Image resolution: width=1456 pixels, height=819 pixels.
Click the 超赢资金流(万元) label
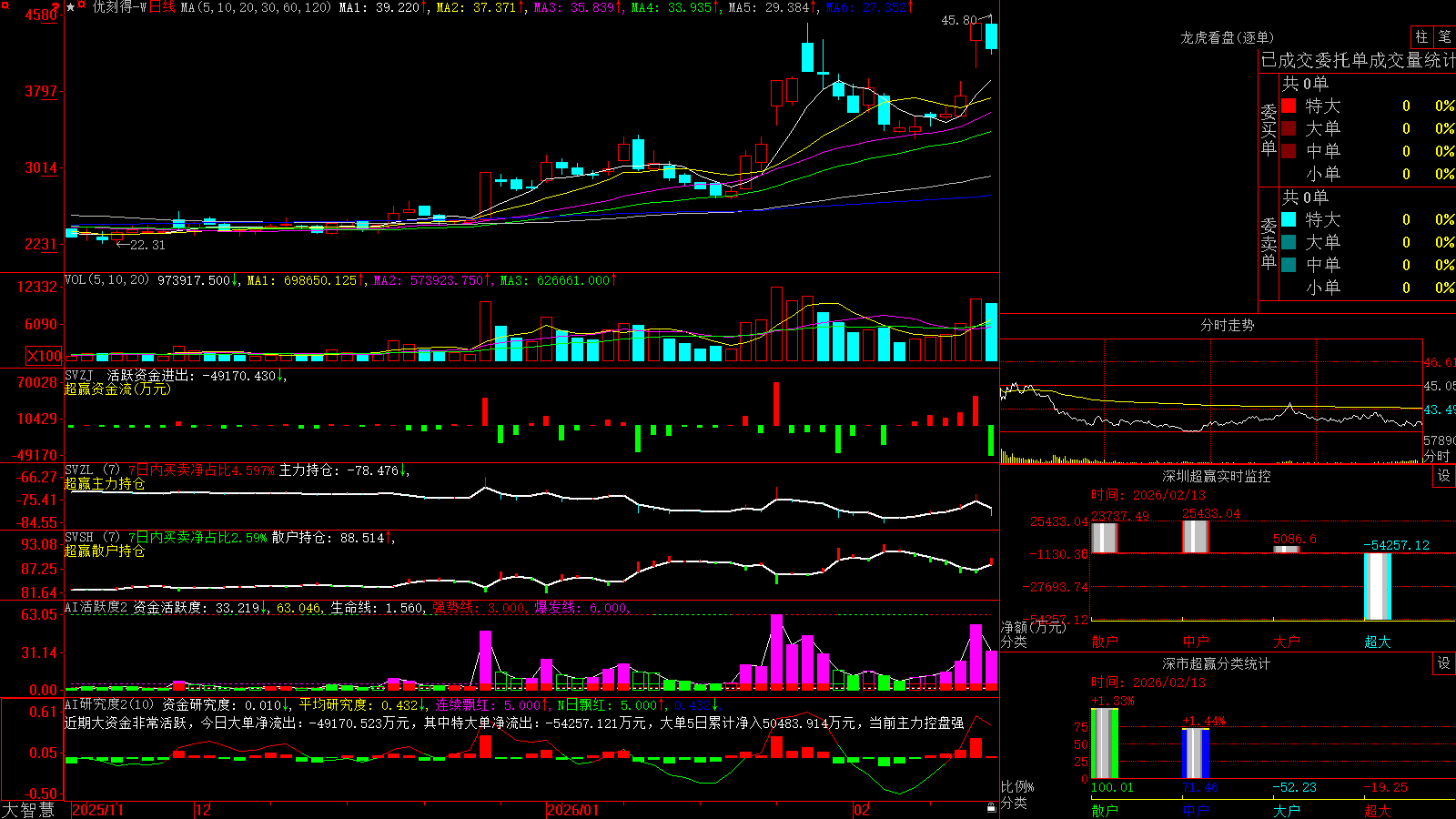point(117,389)
